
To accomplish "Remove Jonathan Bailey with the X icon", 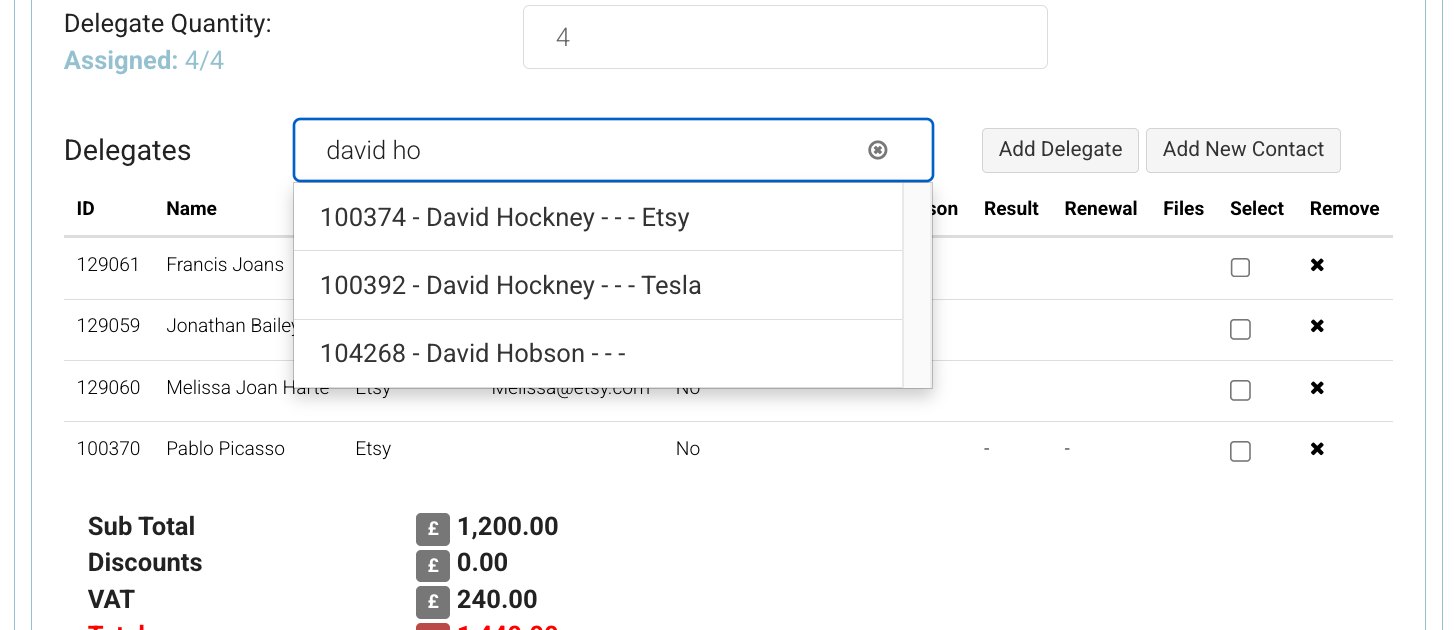I will click(1317, 327).
